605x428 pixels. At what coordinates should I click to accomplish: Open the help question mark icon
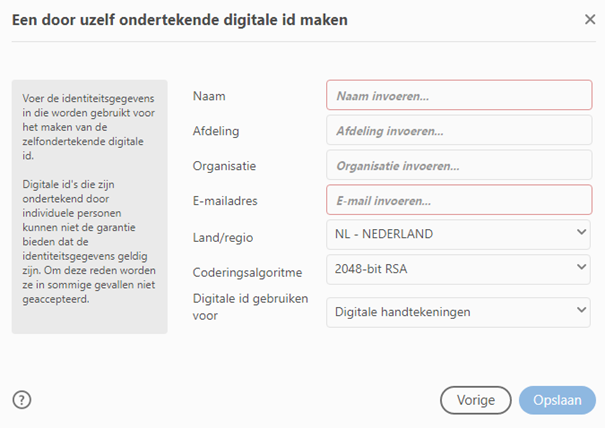pyautogui.click(x=22, y=400)
